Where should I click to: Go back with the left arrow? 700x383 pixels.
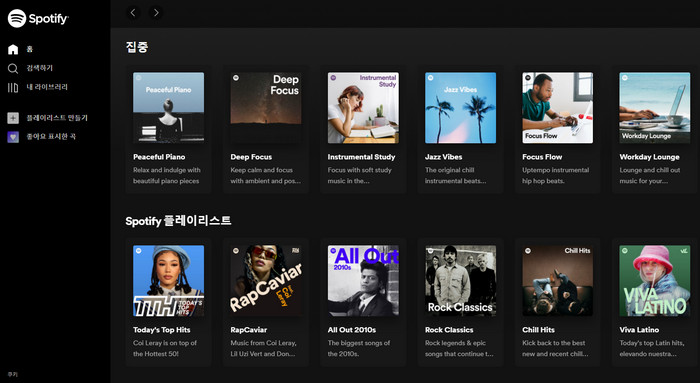coord(133,12)
